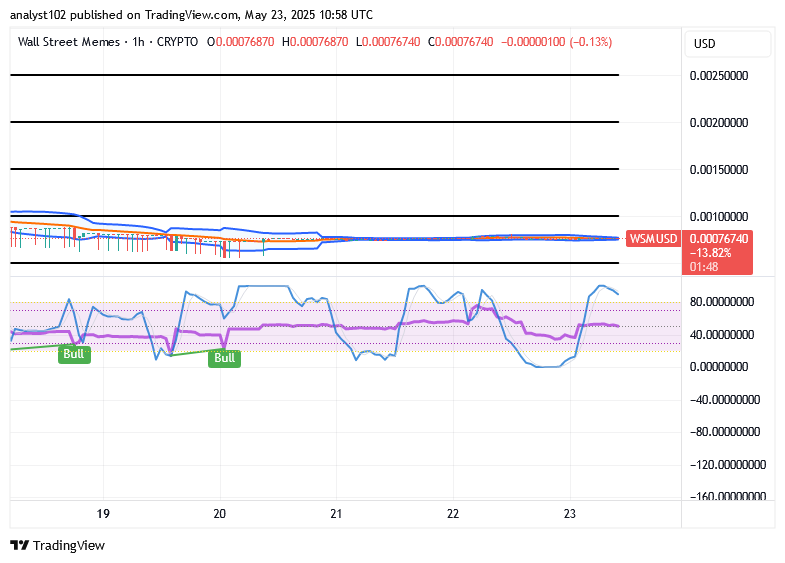Click the TradingView logo at bottom left
This screenshot has width=785, height=563.
pyautogui.click(x=58, y=545)
